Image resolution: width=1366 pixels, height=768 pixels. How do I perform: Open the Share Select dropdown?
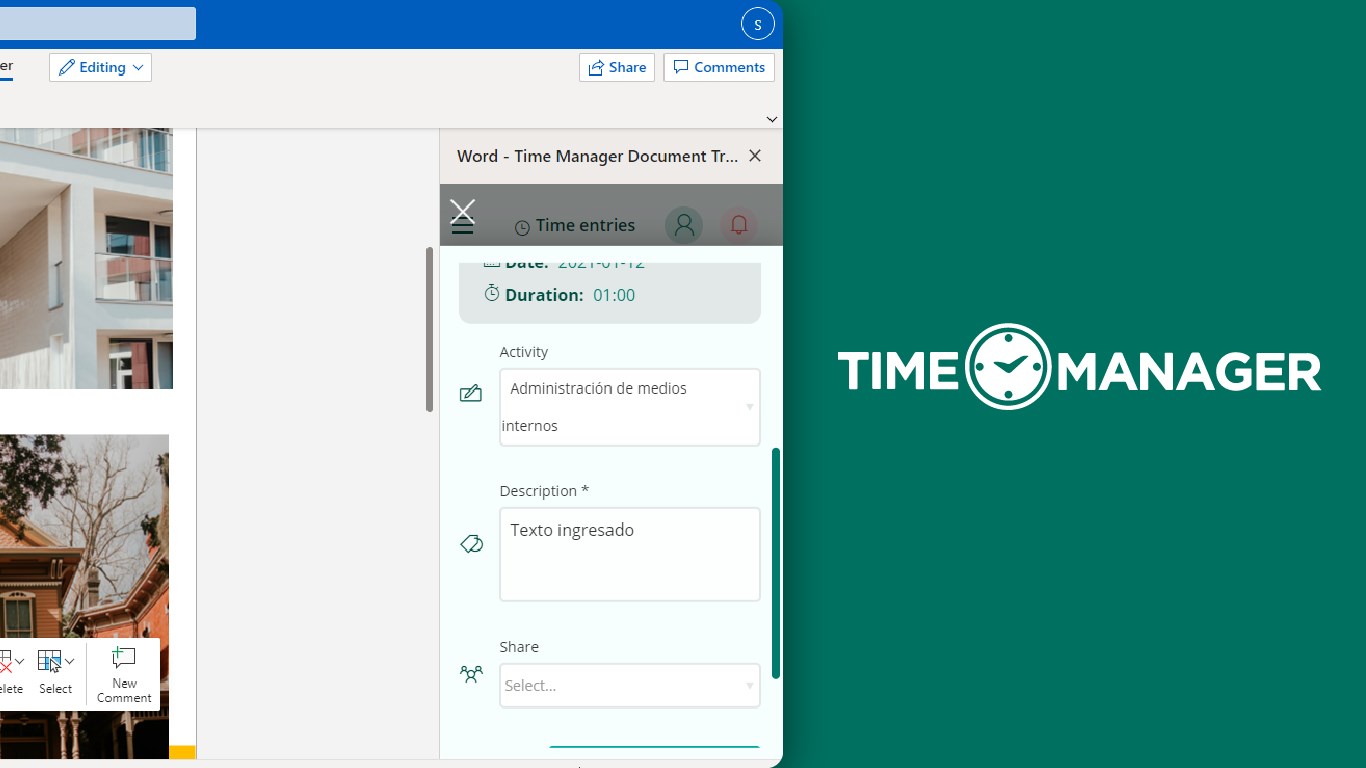[x=630, y=686]
